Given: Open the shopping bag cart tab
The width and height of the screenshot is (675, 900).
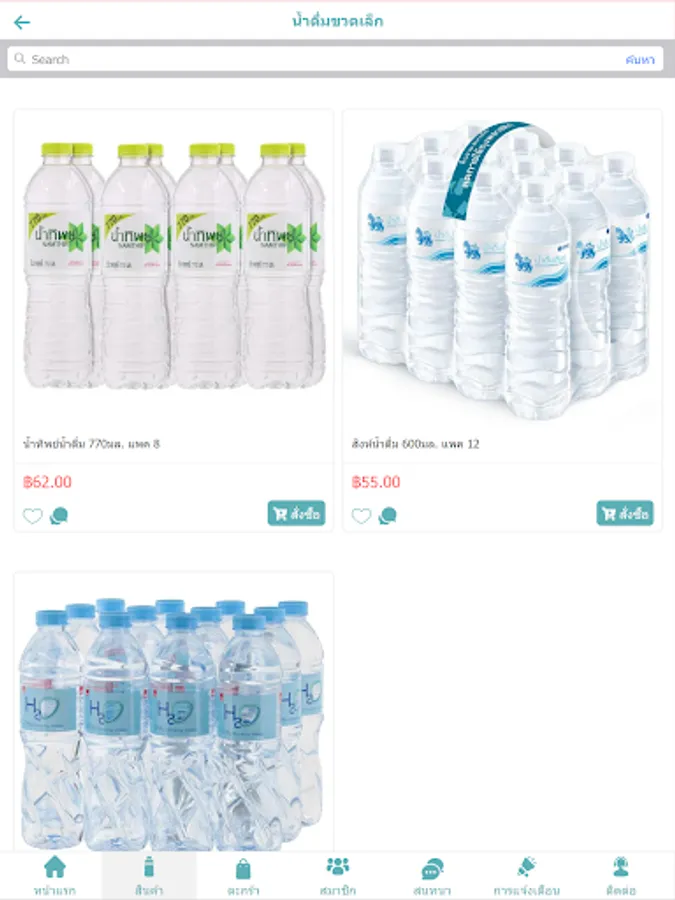Looking at the screenshot, I should click(243, 876).
